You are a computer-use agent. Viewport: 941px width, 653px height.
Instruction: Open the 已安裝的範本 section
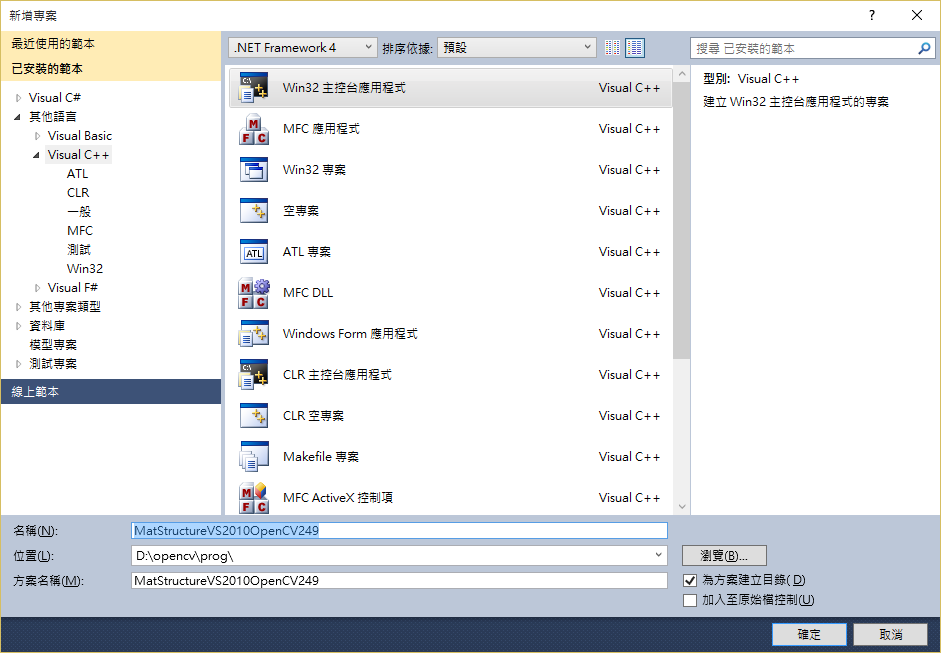111,68
